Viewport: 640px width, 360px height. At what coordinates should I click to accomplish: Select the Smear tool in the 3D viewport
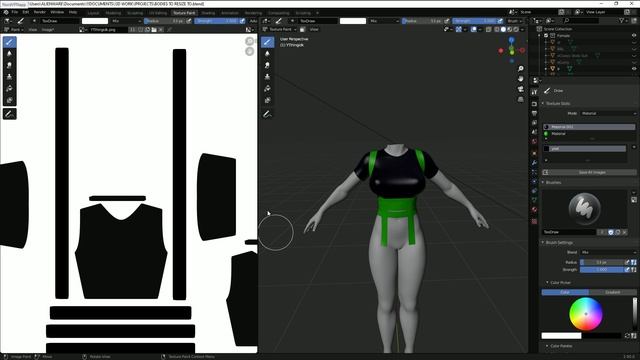pos(267,65)
